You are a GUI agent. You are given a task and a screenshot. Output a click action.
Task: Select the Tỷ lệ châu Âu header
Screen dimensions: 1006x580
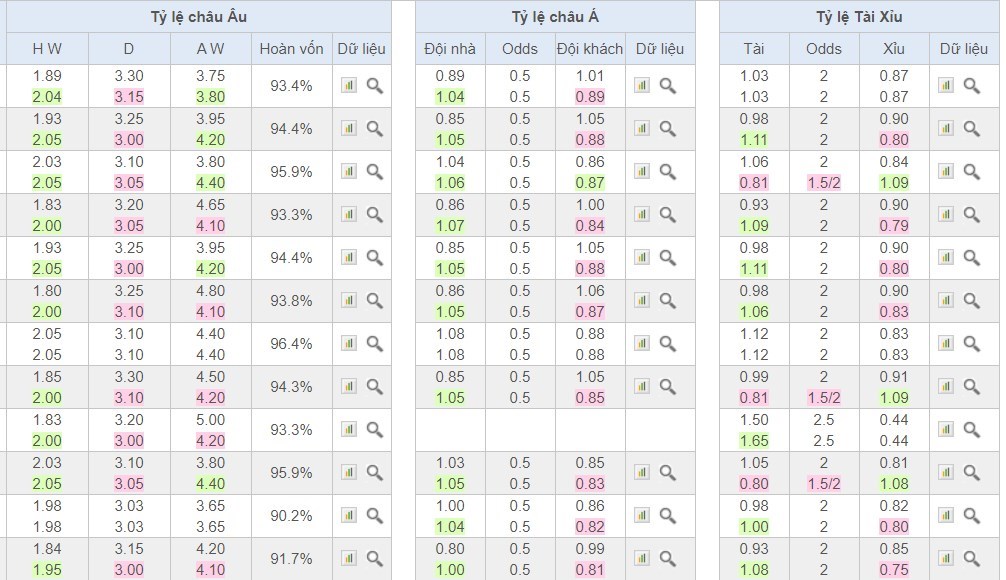[x=199, y=17]
